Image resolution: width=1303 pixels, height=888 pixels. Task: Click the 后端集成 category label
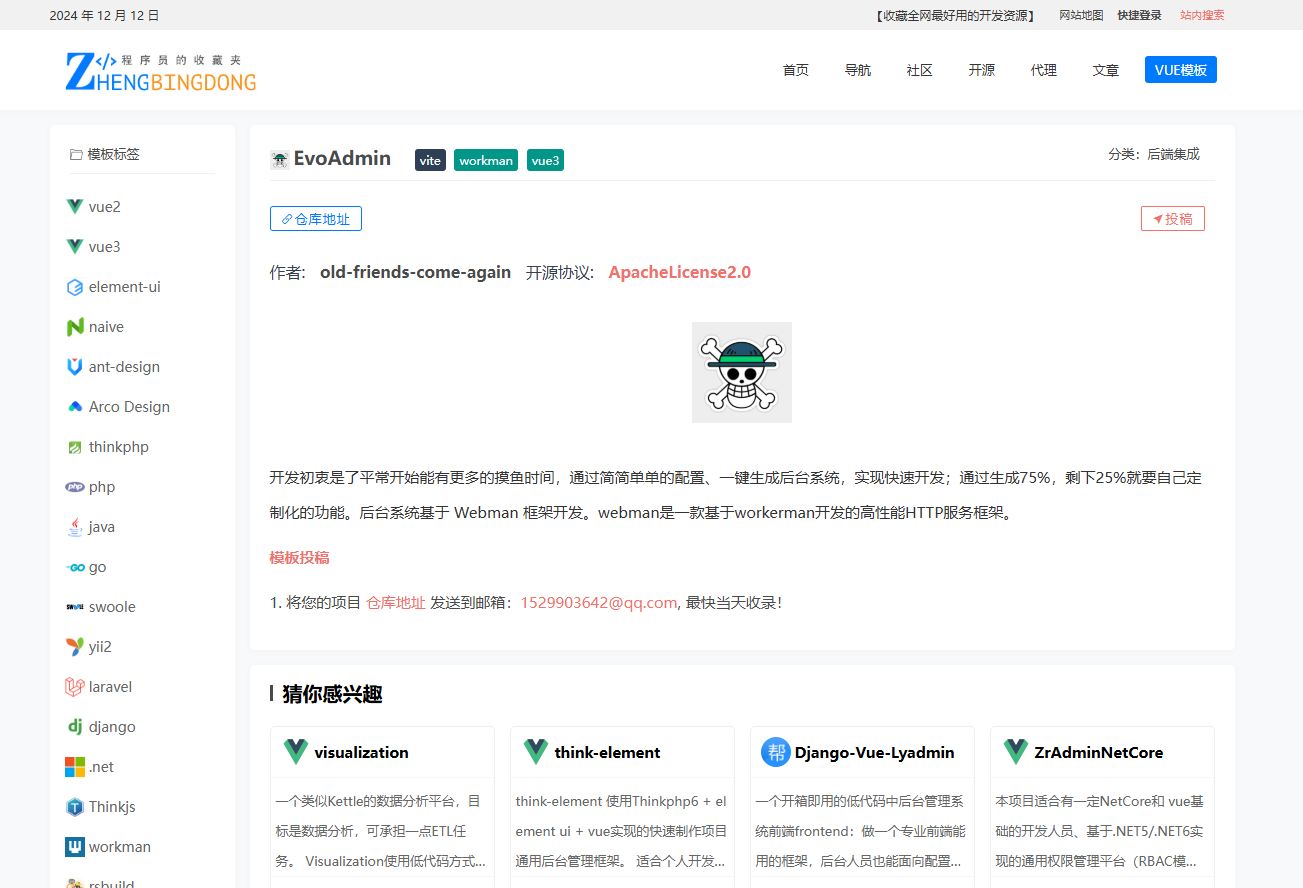click(1173, 154)
